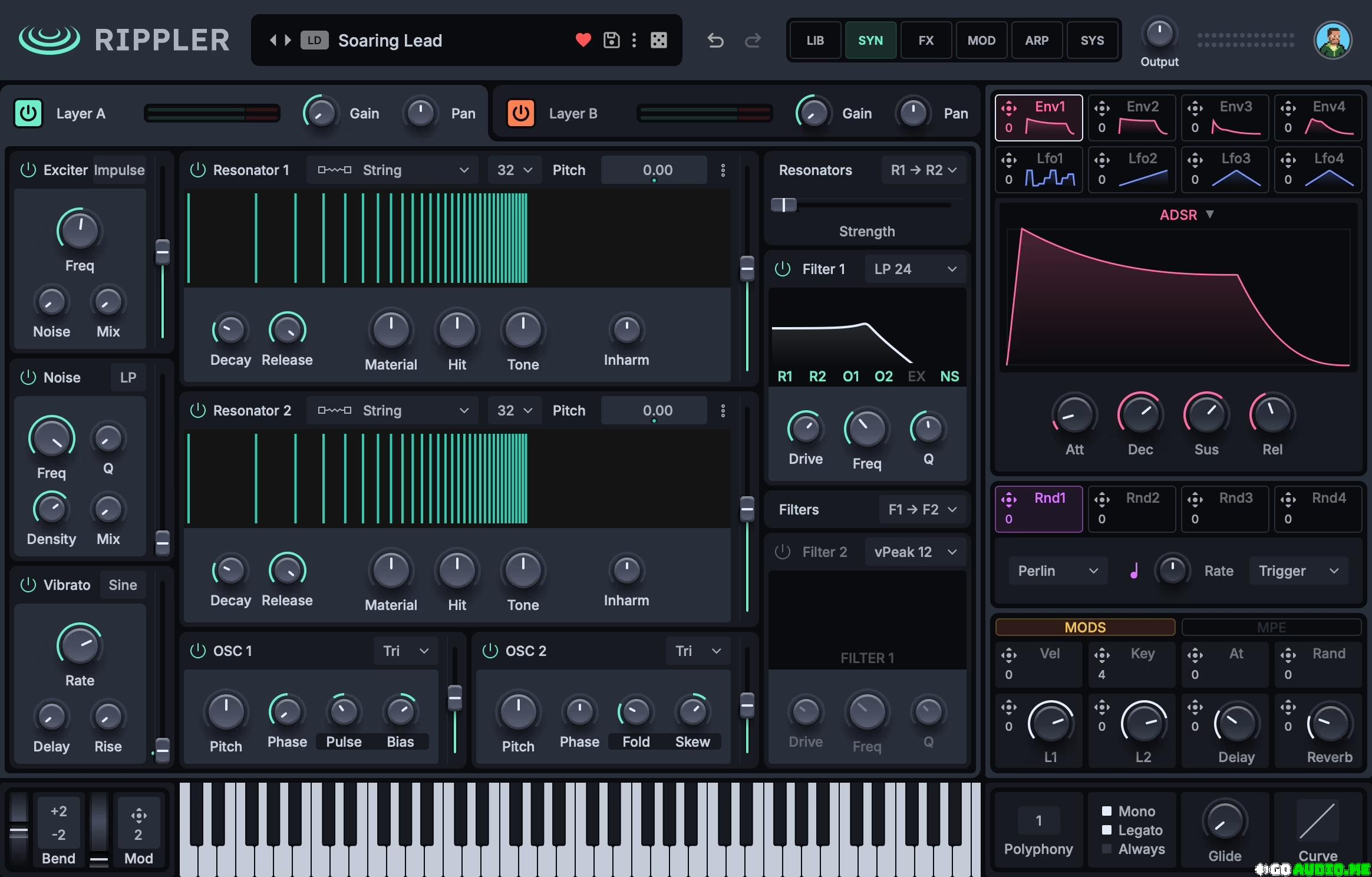Save the preset with the floppy disk icon
1372x877 pixels.
611,40
